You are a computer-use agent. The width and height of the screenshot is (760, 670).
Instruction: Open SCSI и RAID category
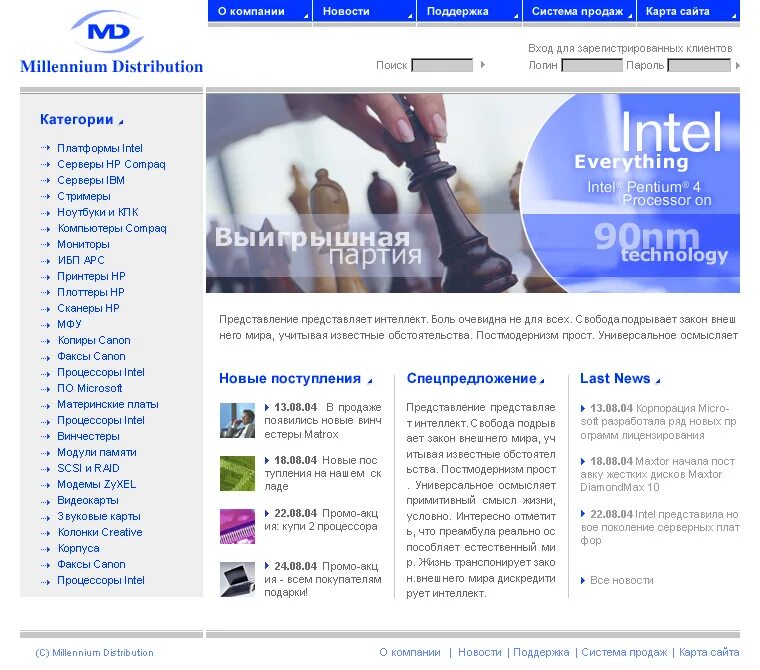point(88,468)
